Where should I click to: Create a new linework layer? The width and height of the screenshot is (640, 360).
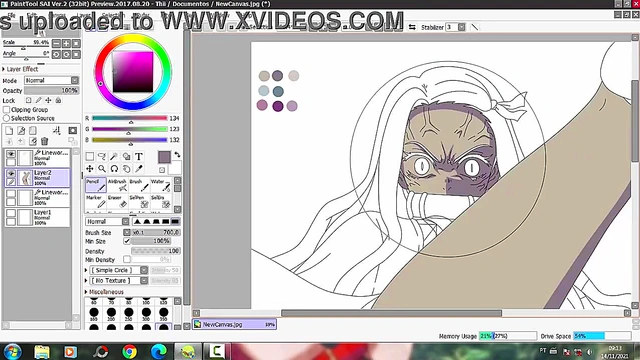tap(21, 131)
